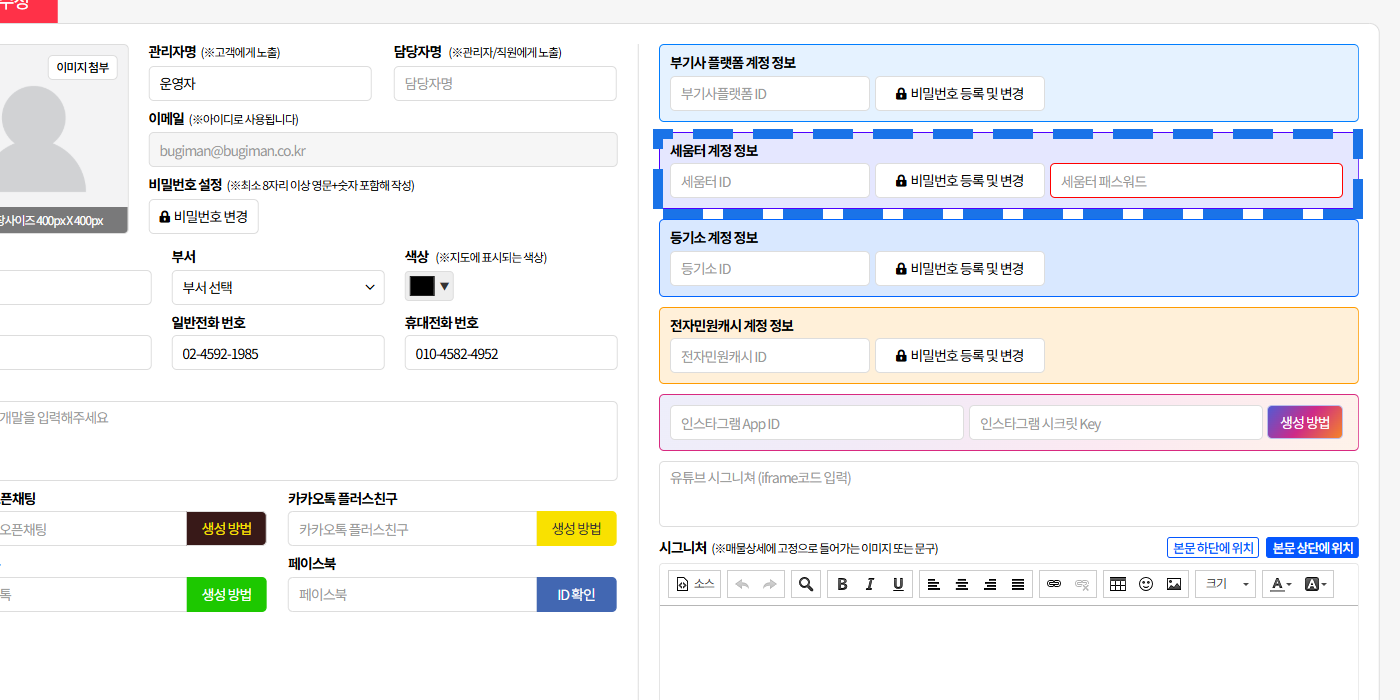Insert a hyperlink using the link icon

1053,584
